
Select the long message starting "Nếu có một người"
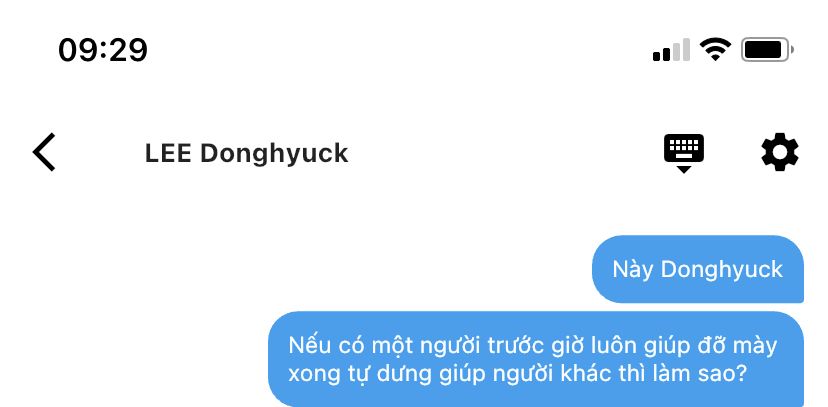pos(536,359)
